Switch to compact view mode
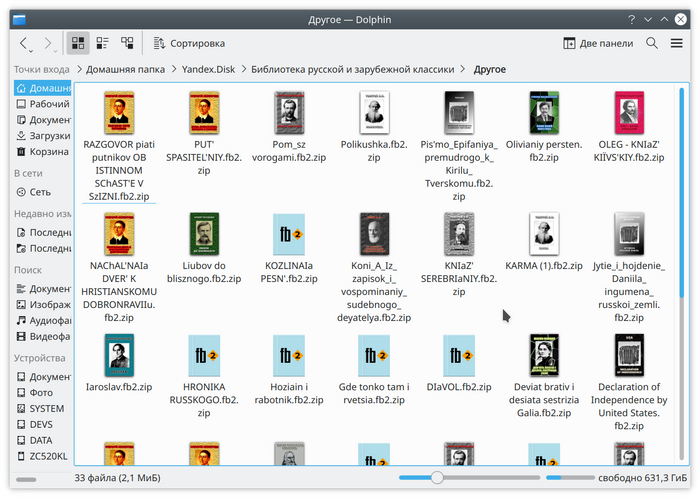The width and height of the screenshot is (700, 498). (x=103, y=43)
